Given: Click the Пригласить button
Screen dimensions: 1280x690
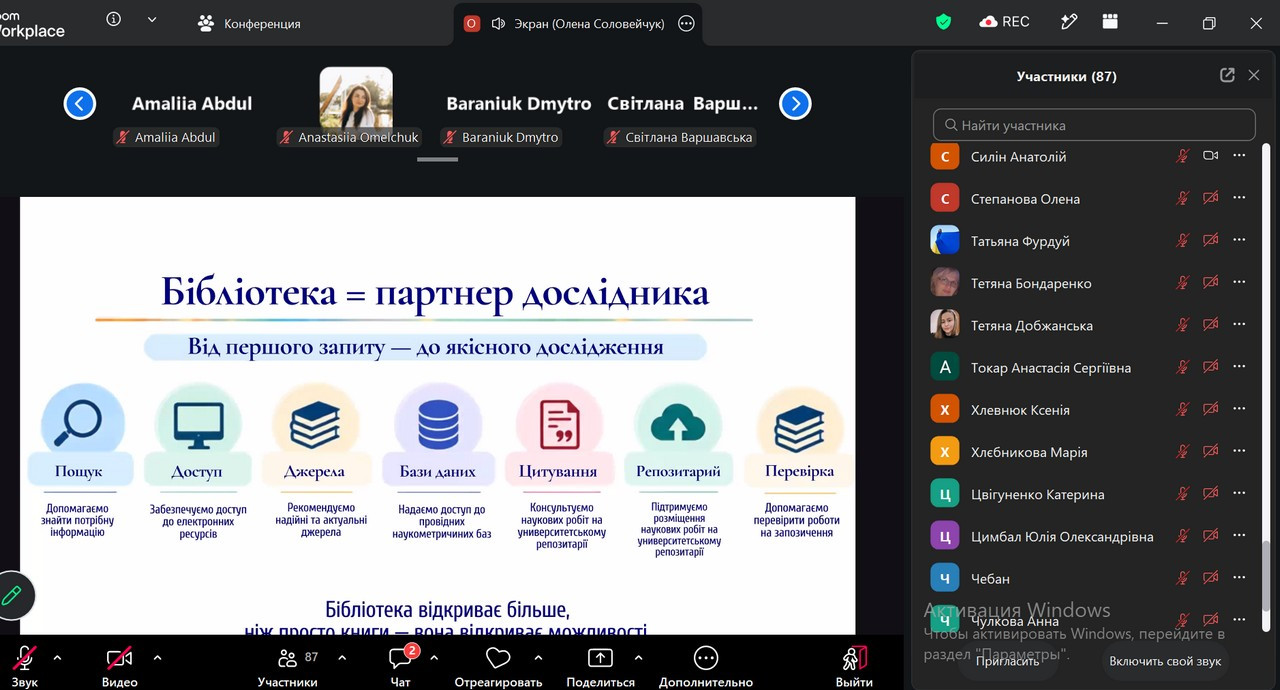Looking at the screenshot, I should point(1007,661).
